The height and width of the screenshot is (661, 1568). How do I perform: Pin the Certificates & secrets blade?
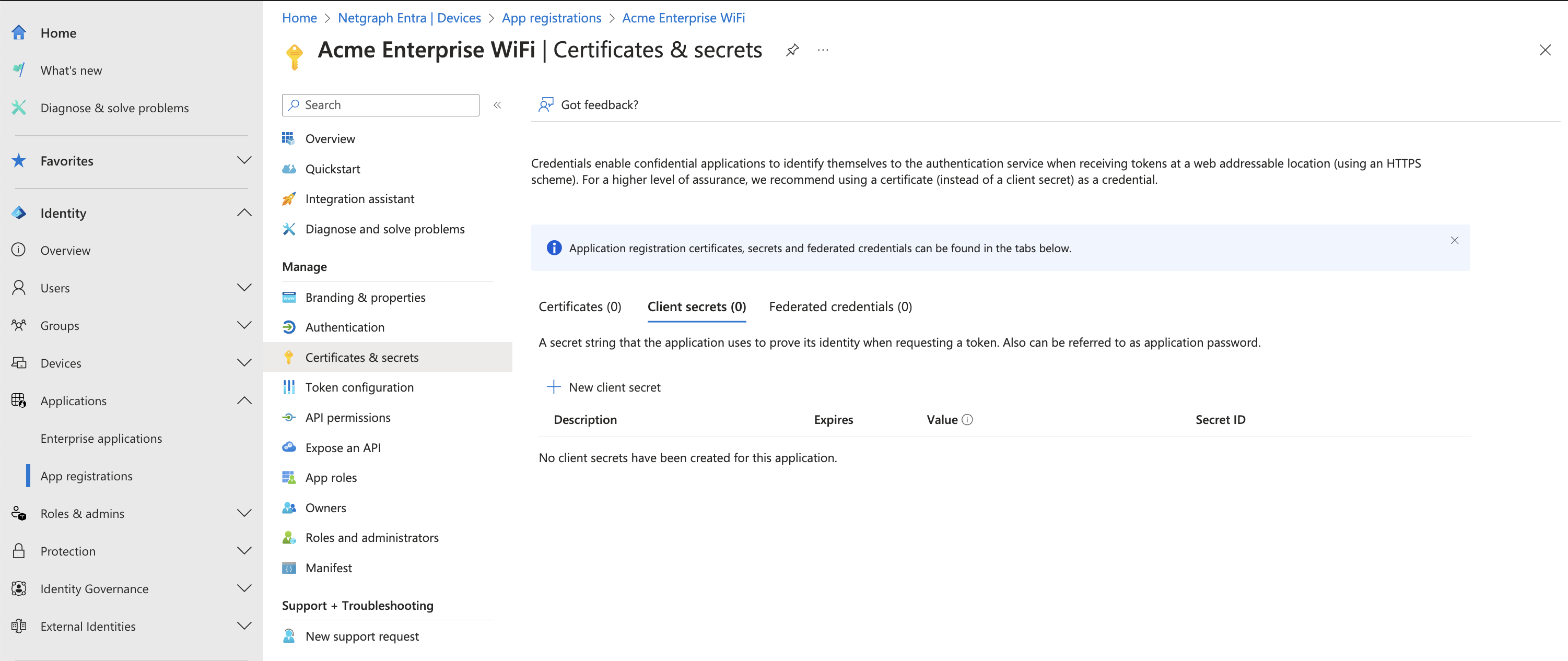[792, 50]
